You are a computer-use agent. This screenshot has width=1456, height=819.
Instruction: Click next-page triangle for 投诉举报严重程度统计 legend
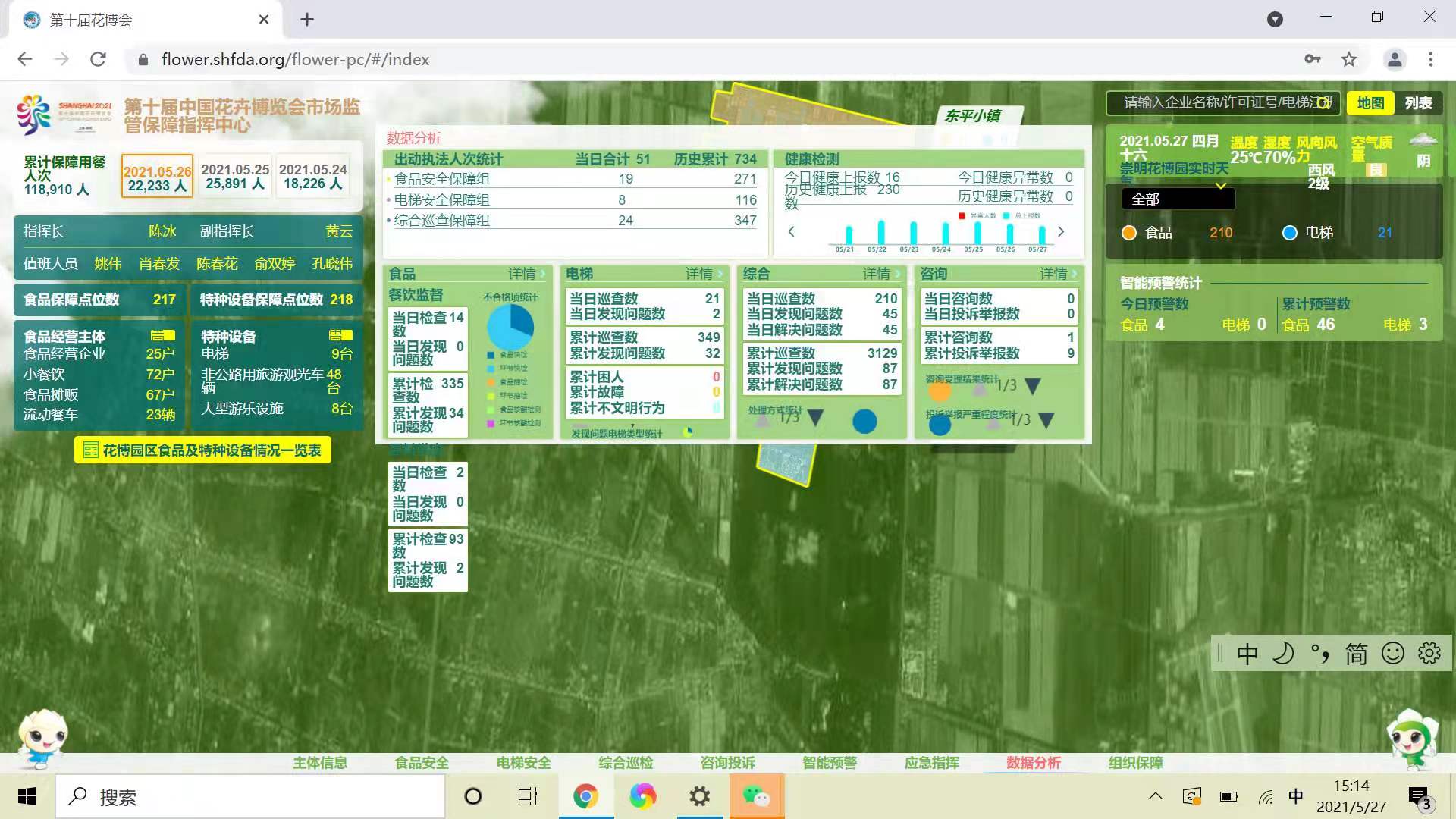click(1046, 419)
